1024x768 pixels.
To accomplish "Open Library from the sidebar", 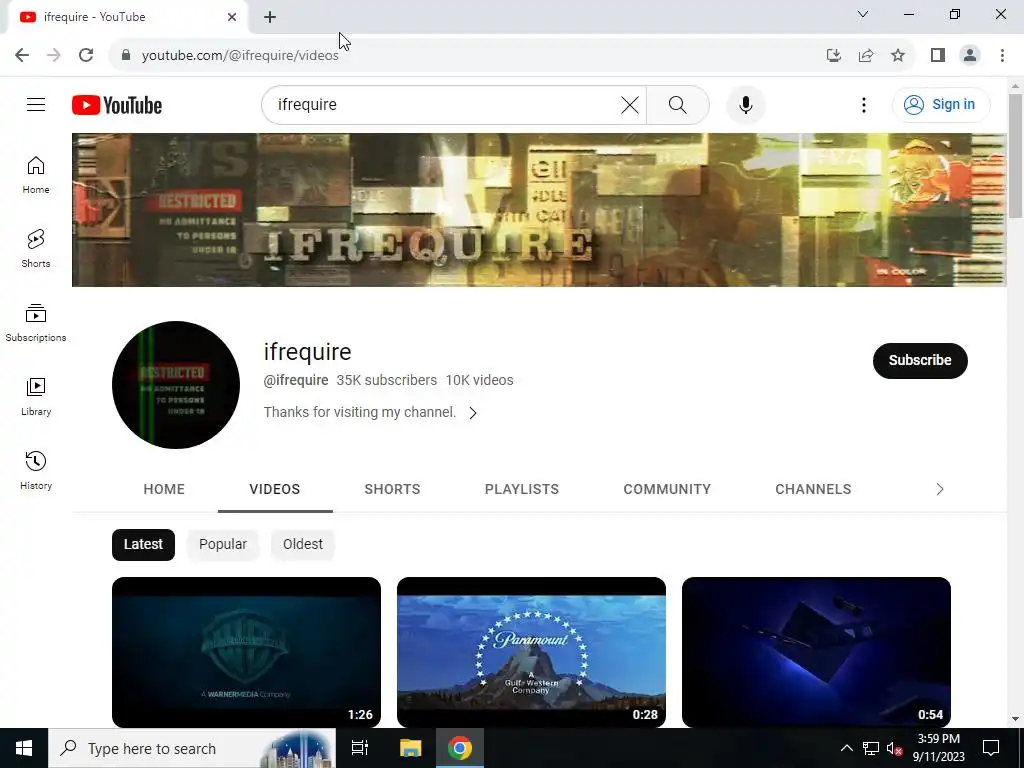I will point(36,396).
